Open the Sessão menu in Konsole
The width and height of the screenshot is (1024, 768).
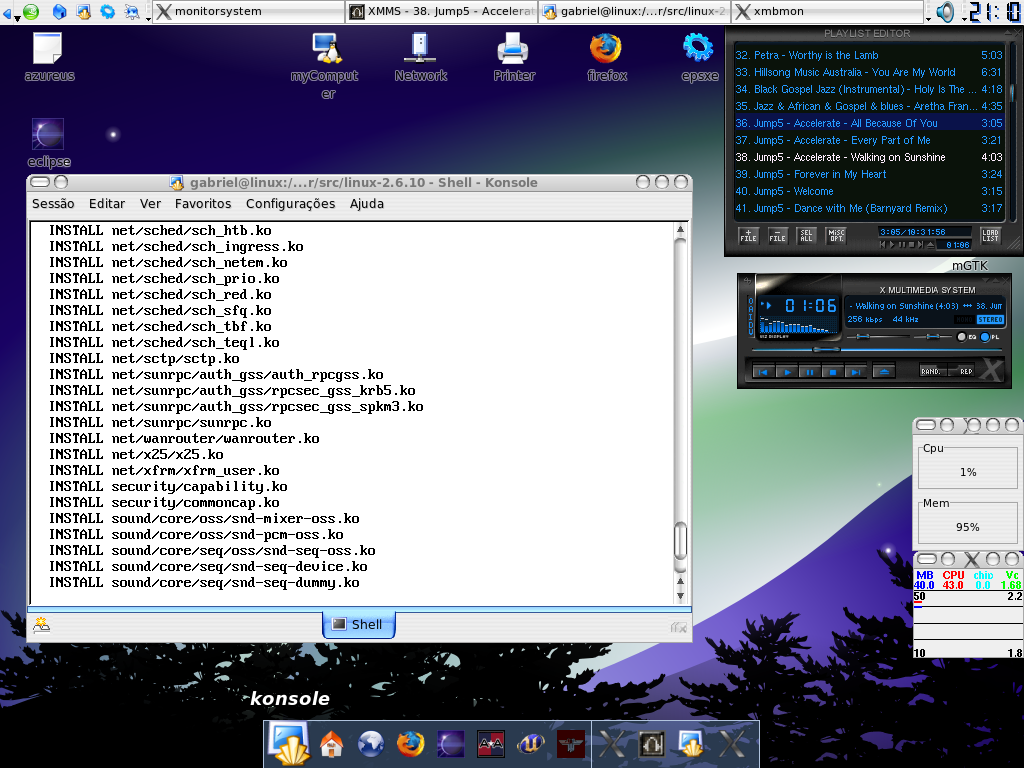pyautogui.click(x=53, y=204)
